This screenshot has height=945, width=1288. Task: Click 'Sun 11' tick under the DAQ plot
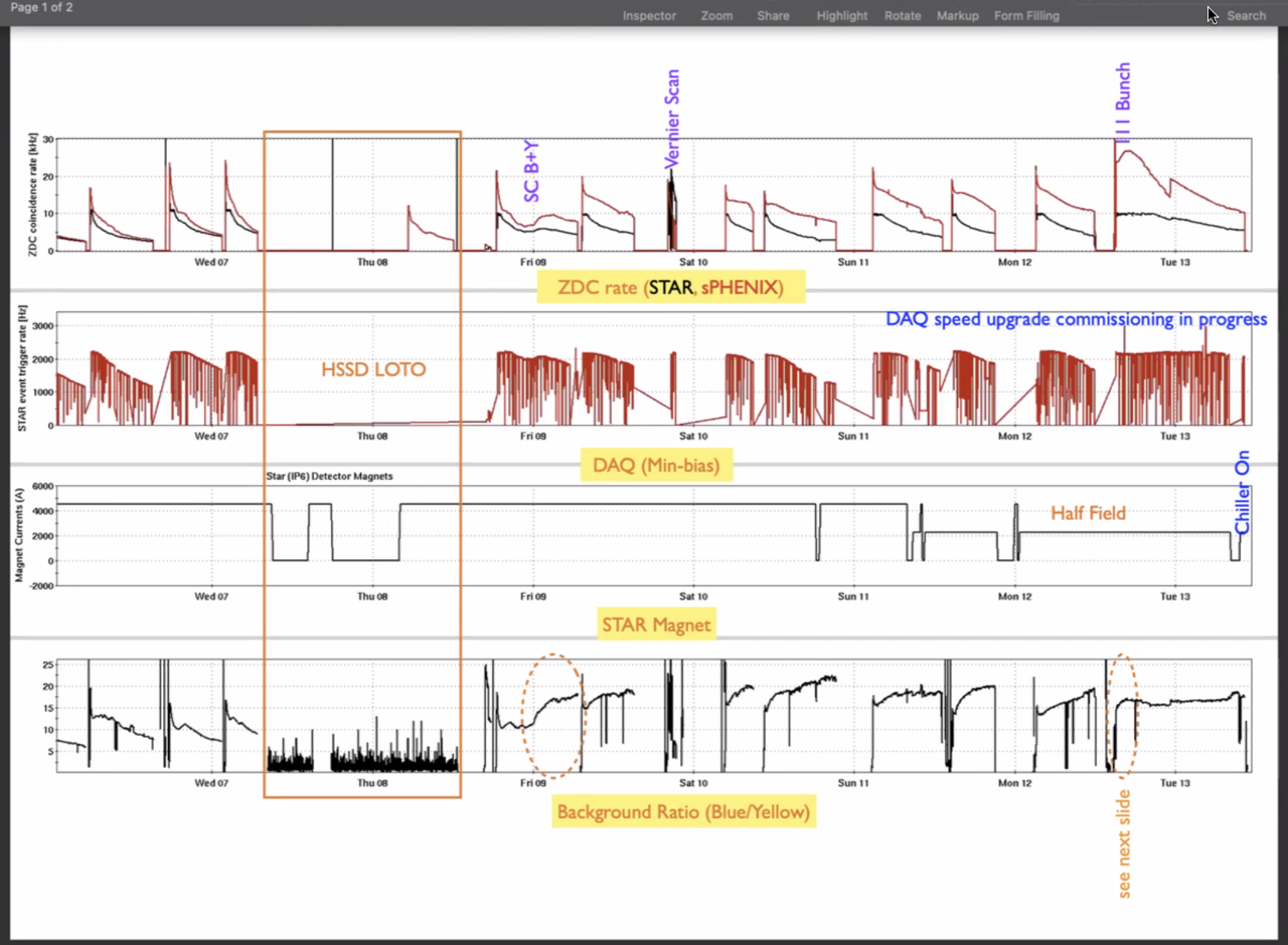(853, 436)
